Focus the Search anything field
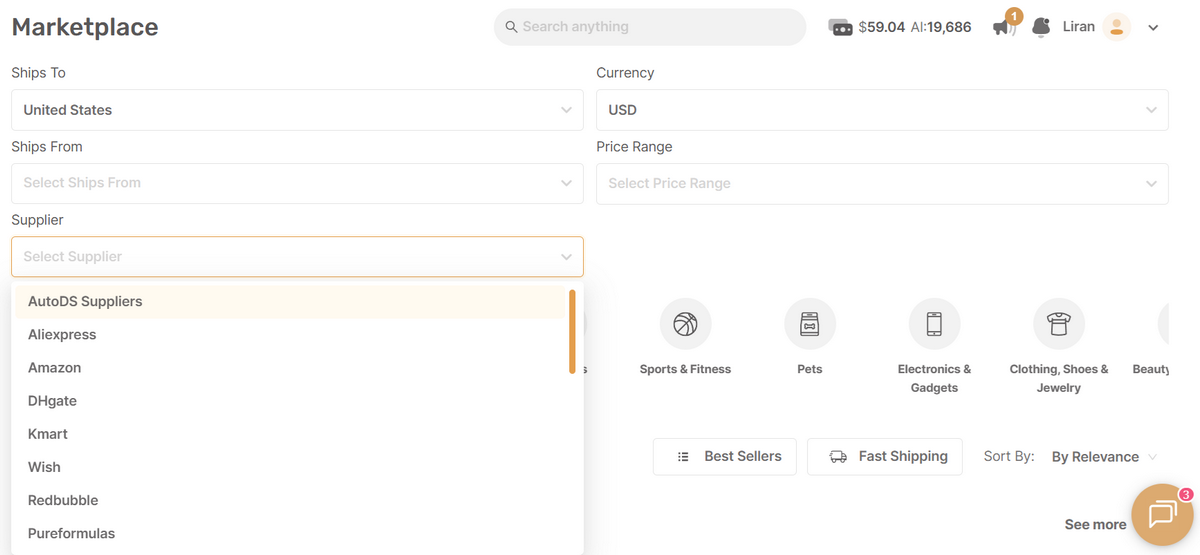This screenshot has width=1200, height=555. click(650, 27)
